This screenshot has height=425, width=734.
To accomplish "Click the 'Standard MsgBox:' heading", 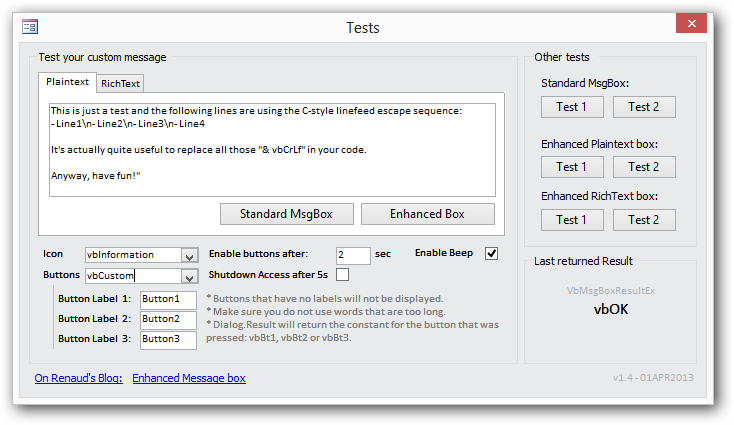I will click(x=585, y=83).
